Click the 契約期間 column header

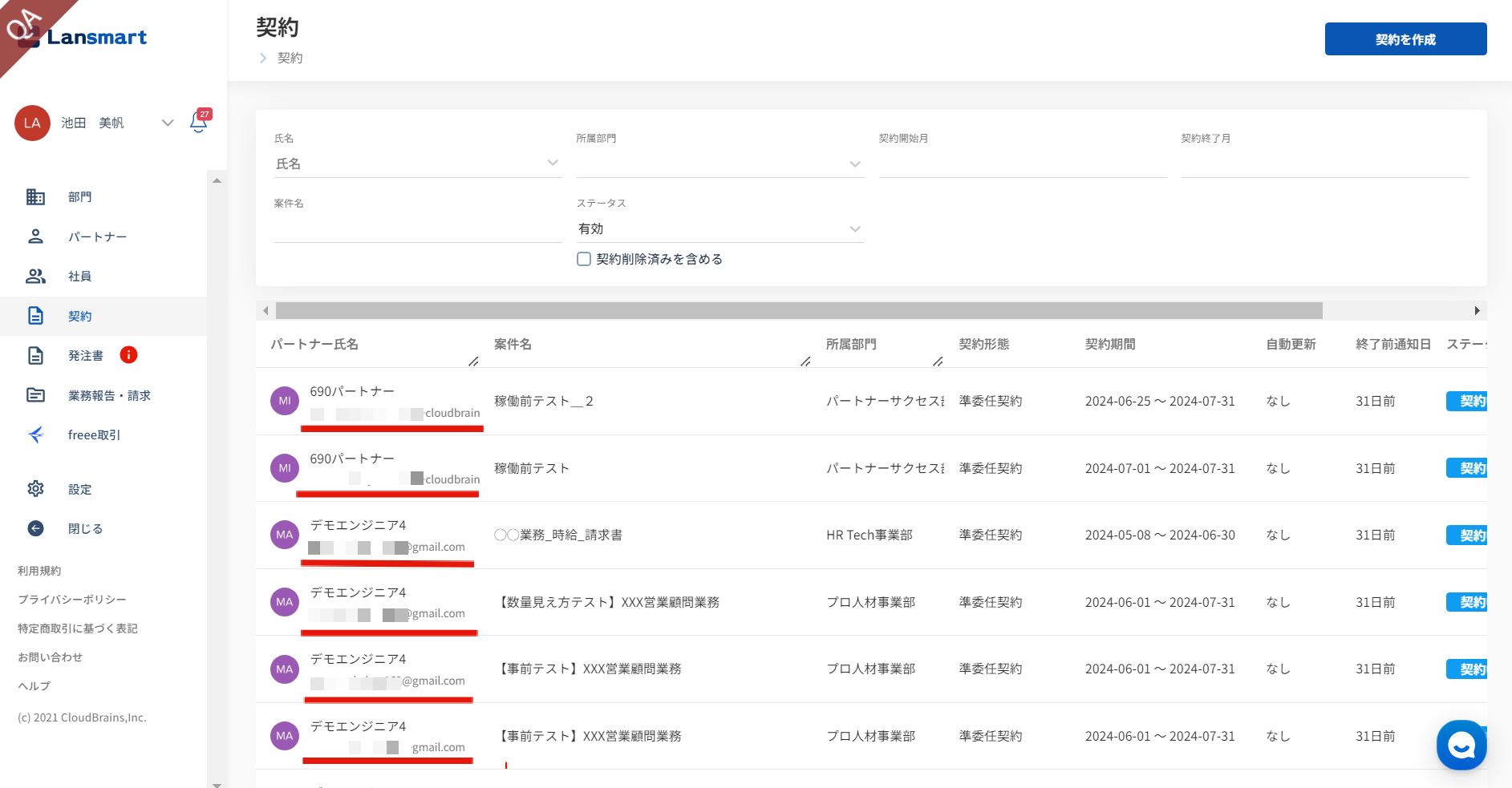(x=1110, y=344)
